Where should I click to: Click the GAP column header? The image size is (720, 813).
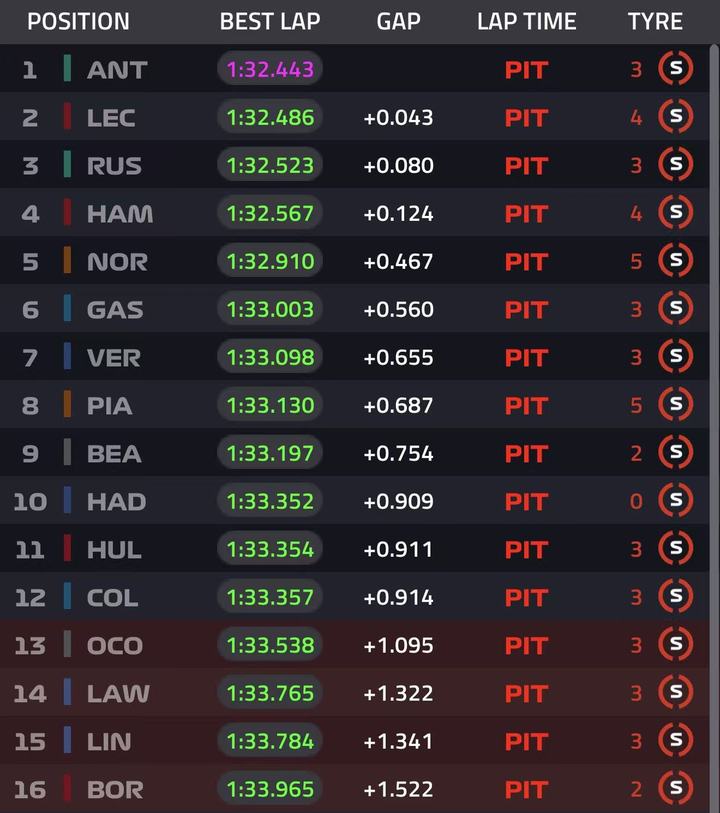(x=398, y=21)
